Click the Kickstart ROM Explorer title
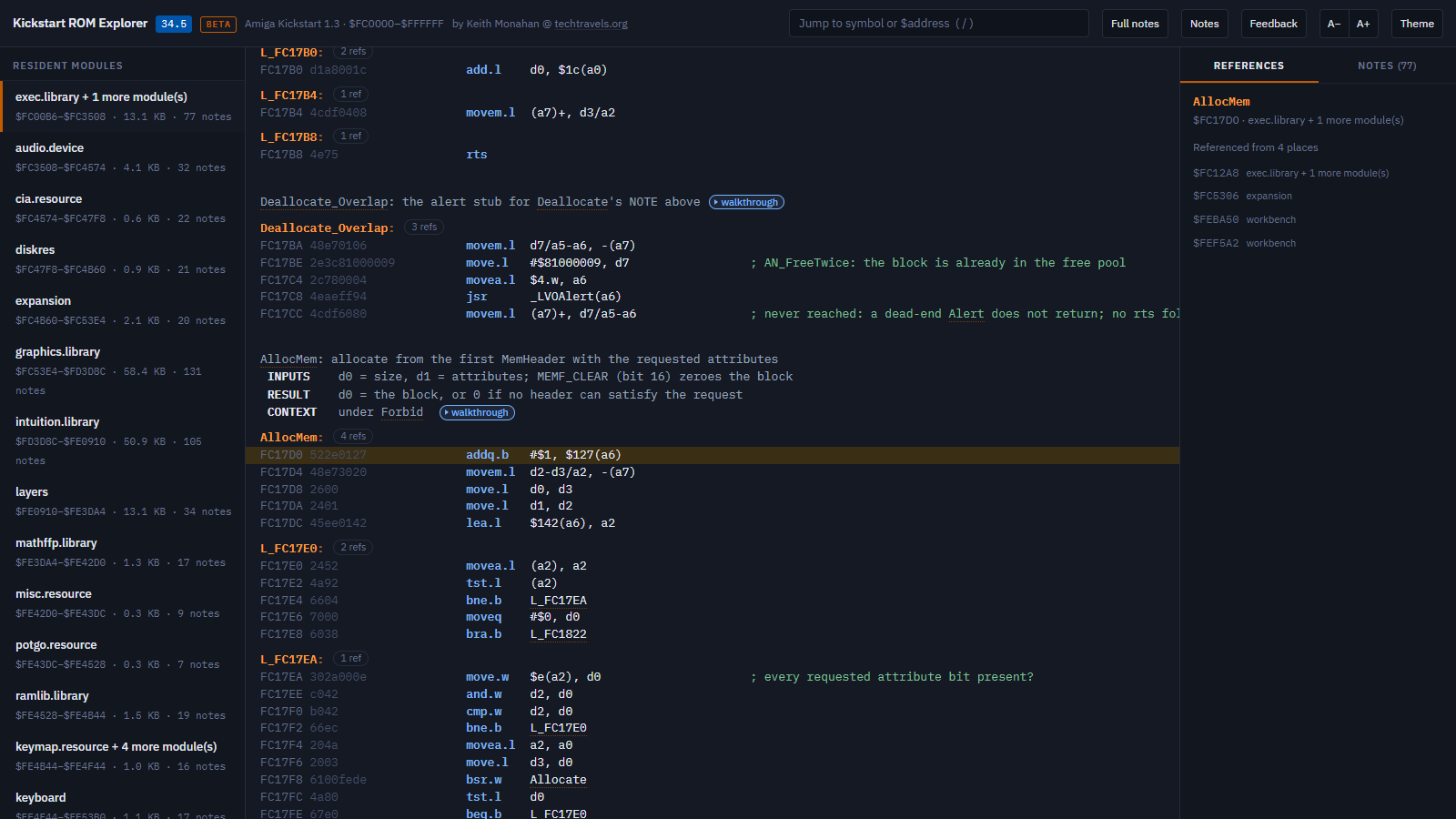 (80, 24)
